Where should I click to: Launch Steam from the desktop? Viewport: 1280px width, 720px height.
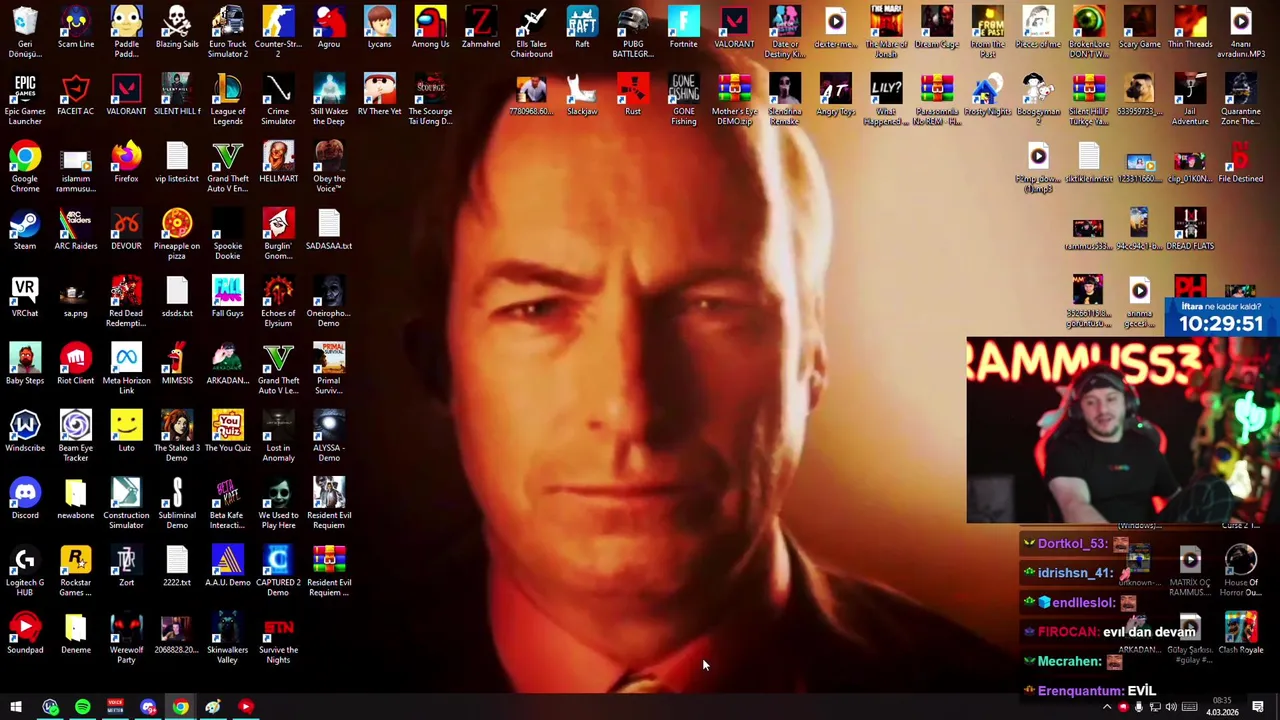(25, 229)
